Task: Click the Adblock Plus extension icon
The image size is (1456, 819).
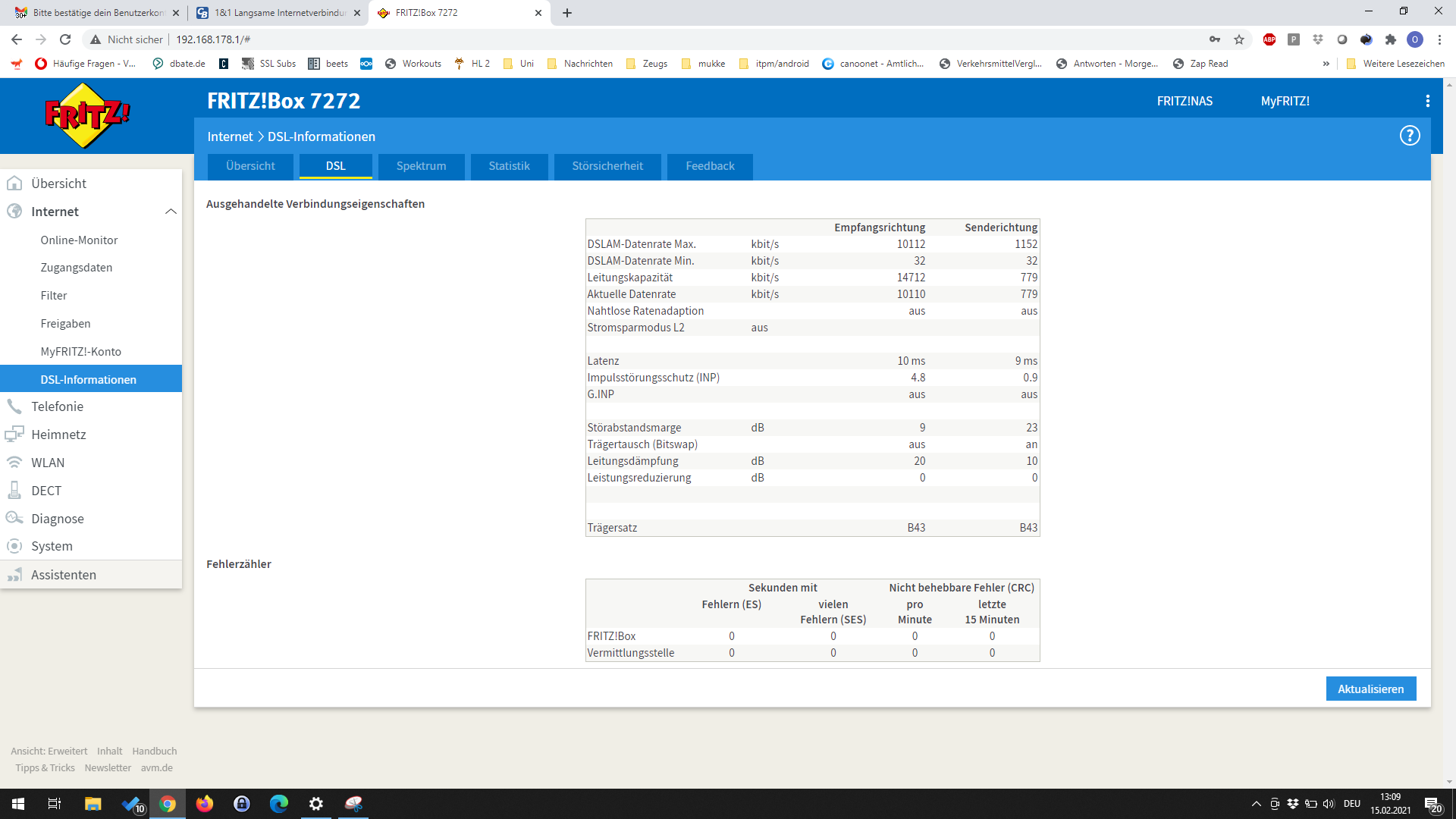Action: 1269,39
